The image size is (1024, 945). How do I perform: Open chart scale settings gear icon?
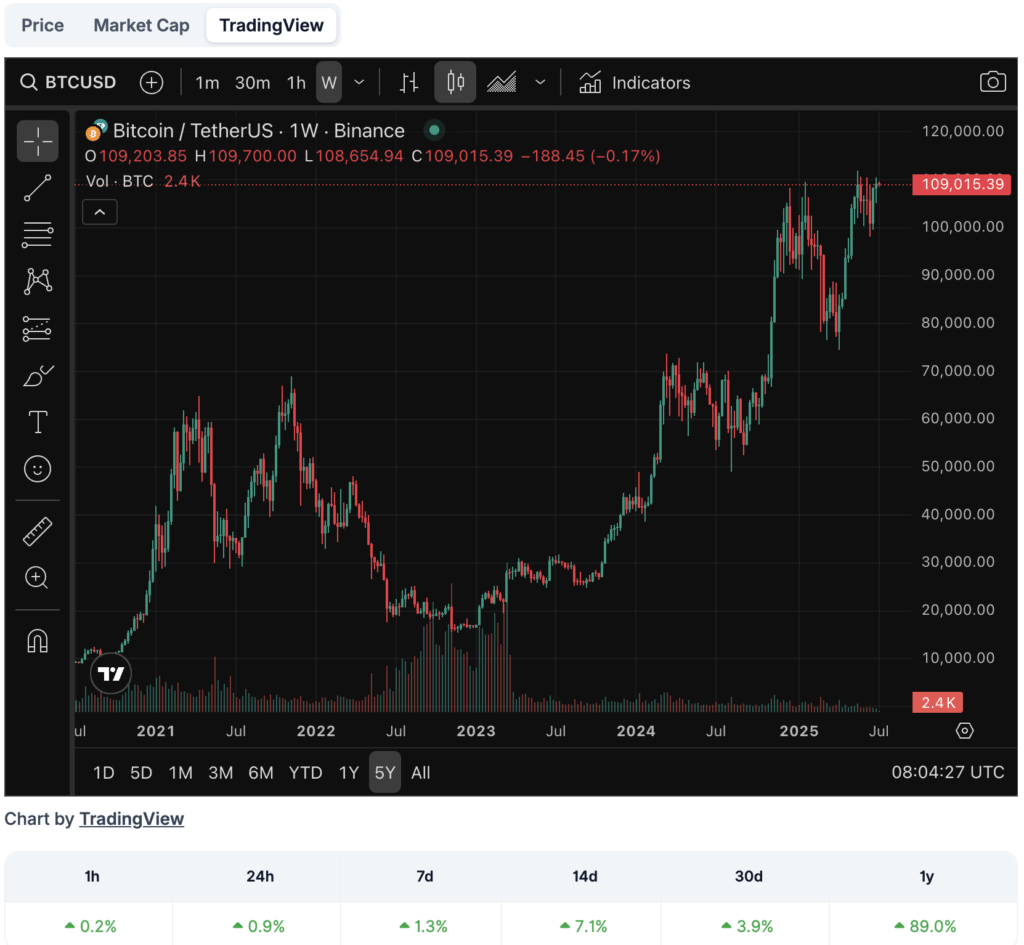pyautogui.click(x=964, y=730)
